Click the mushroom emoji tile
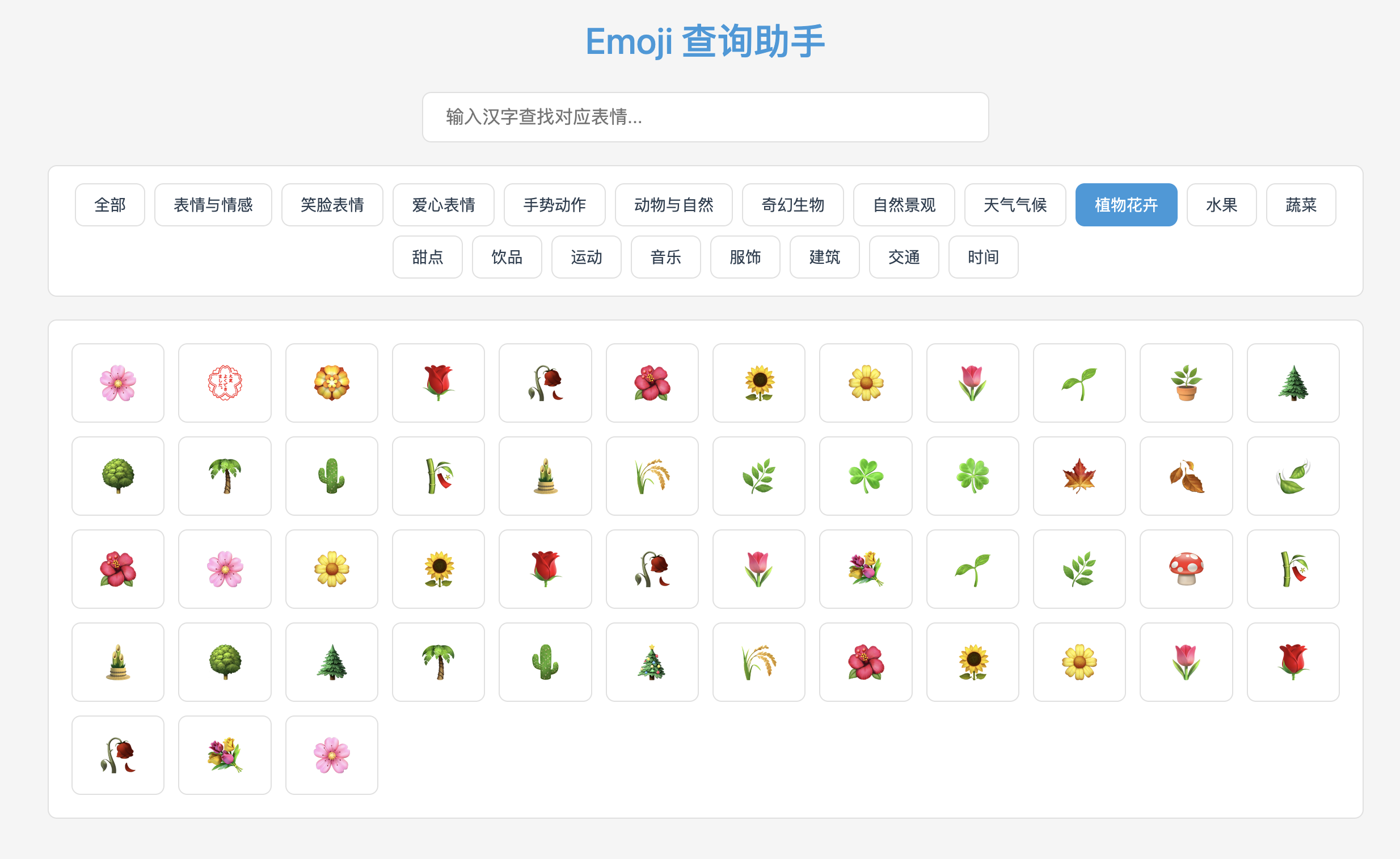The width and height of the screenshot is (1400, 859). [x=1186, y=569]
